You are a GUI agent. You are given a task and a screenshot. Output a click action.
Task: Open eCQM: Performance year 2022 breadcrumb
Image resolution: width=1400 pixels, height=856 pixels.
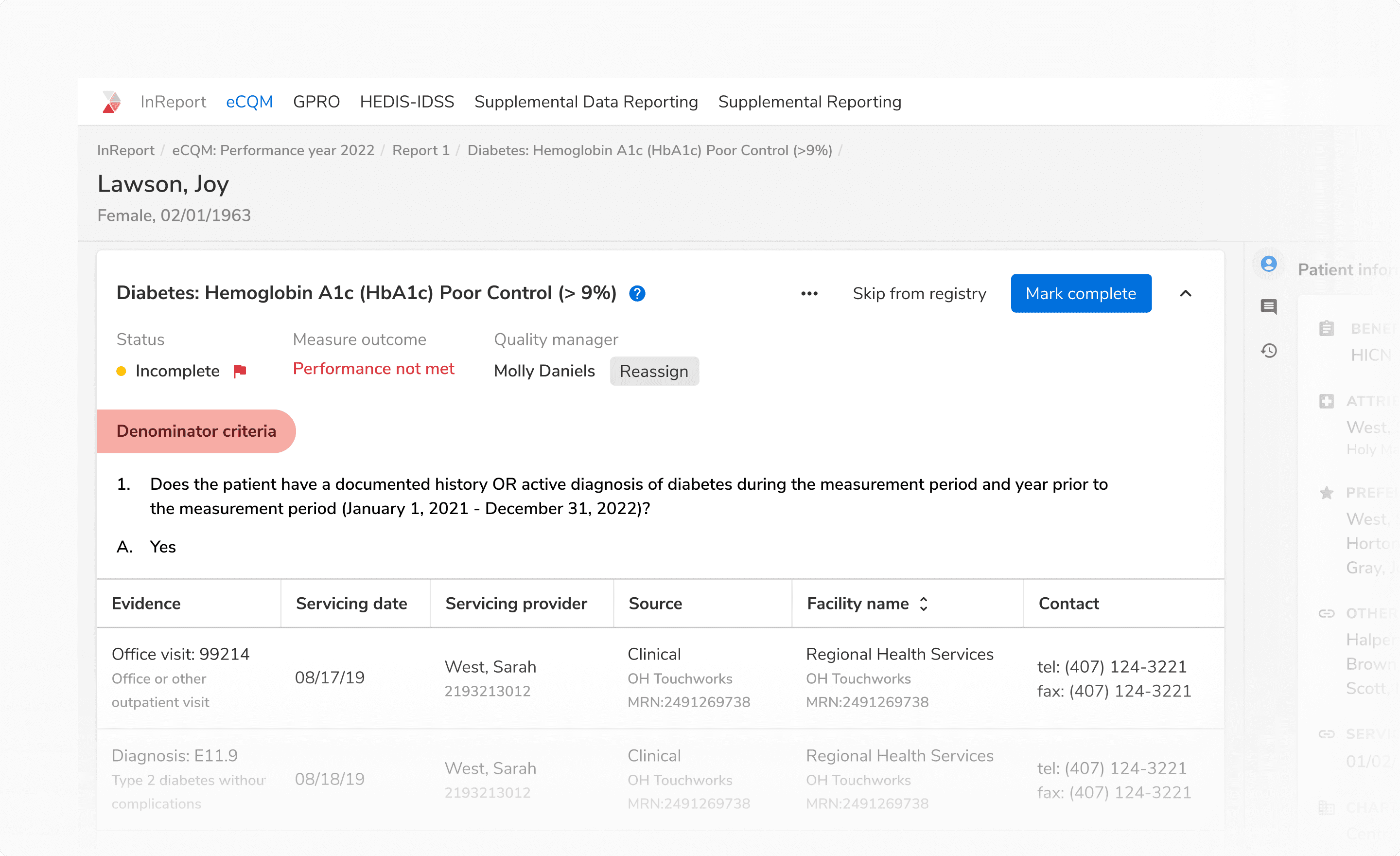coord(273,150)
